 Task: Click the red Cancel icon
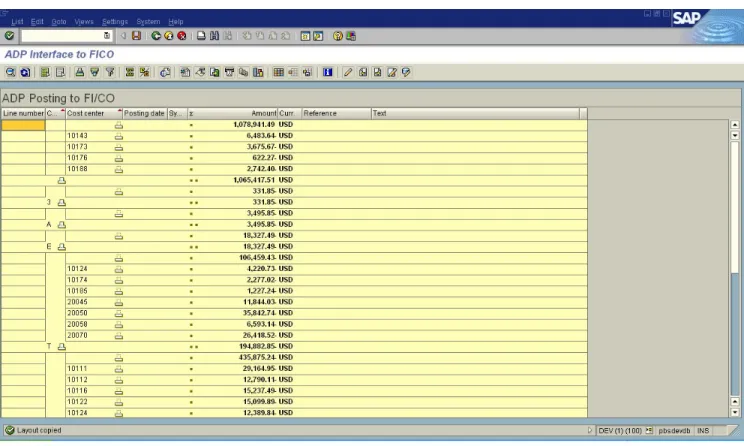181,36
